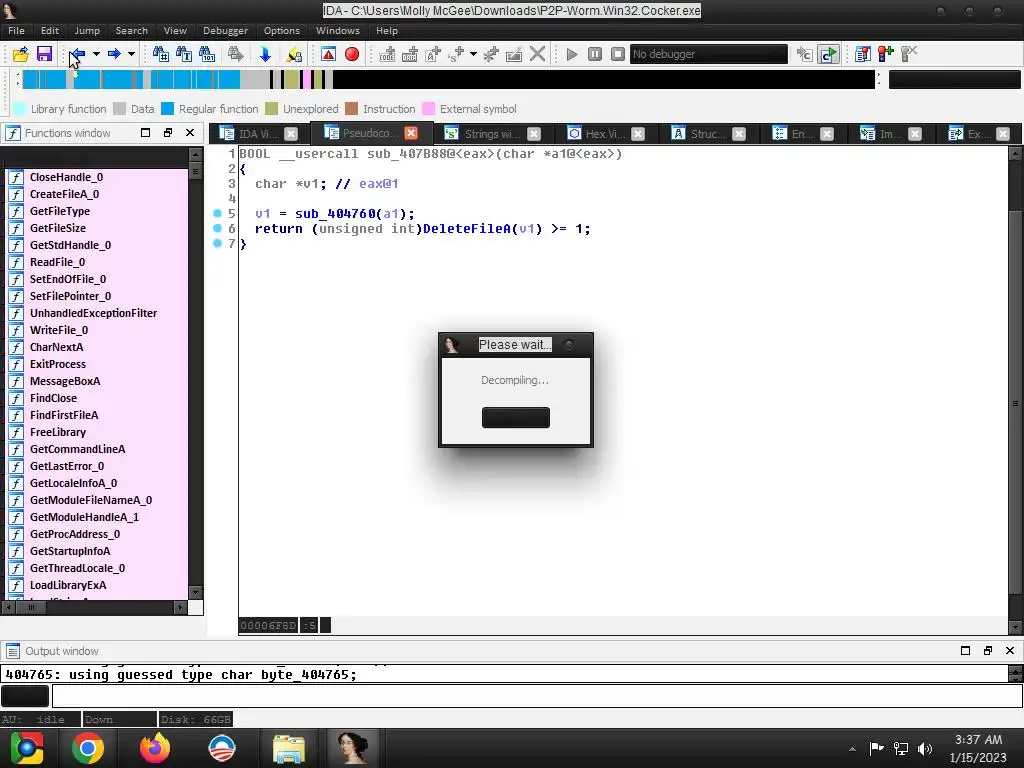Toggle breakpoint dot on line 6
The height and width of the screenshot is (768, 1024).
(x=217, y=228)
